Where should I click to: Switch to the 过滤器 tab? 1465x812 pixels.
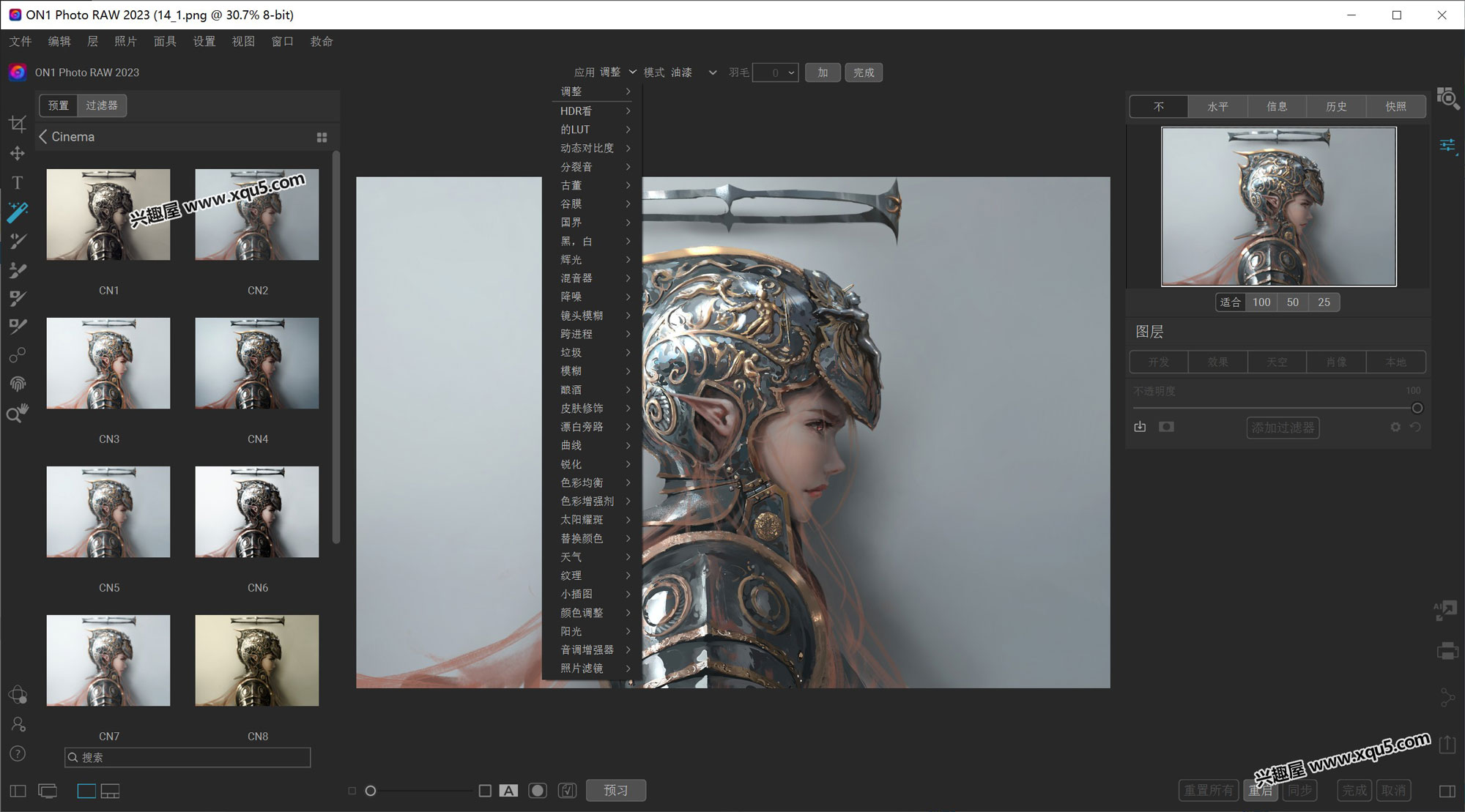tap(102, 105)
